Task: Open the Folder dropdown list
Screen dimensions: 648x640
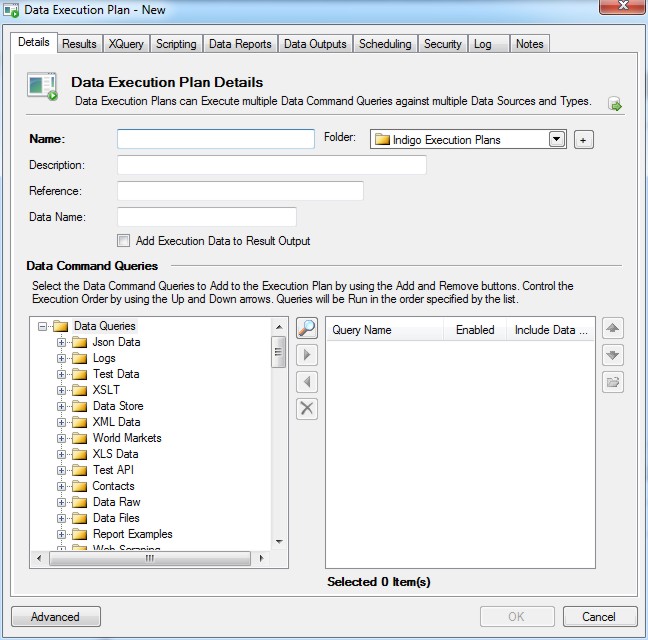Action: pos(557,140)
